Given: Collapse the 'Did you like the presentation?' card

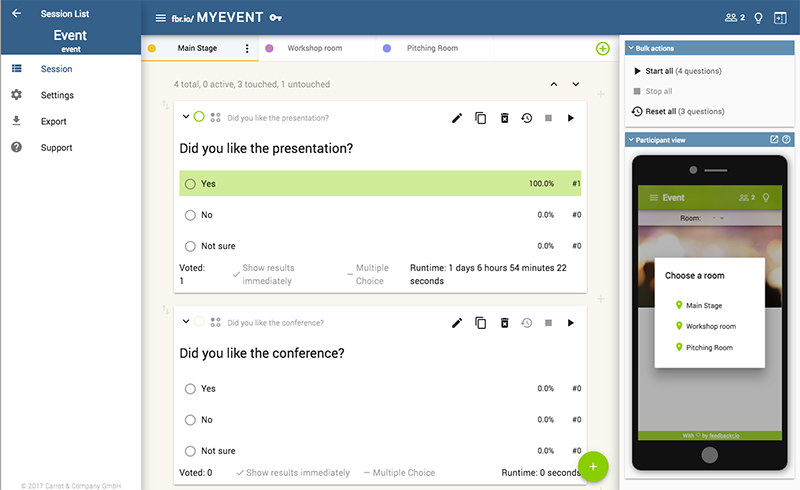Looking at the screenshot, I should click(x=185, y=117).
